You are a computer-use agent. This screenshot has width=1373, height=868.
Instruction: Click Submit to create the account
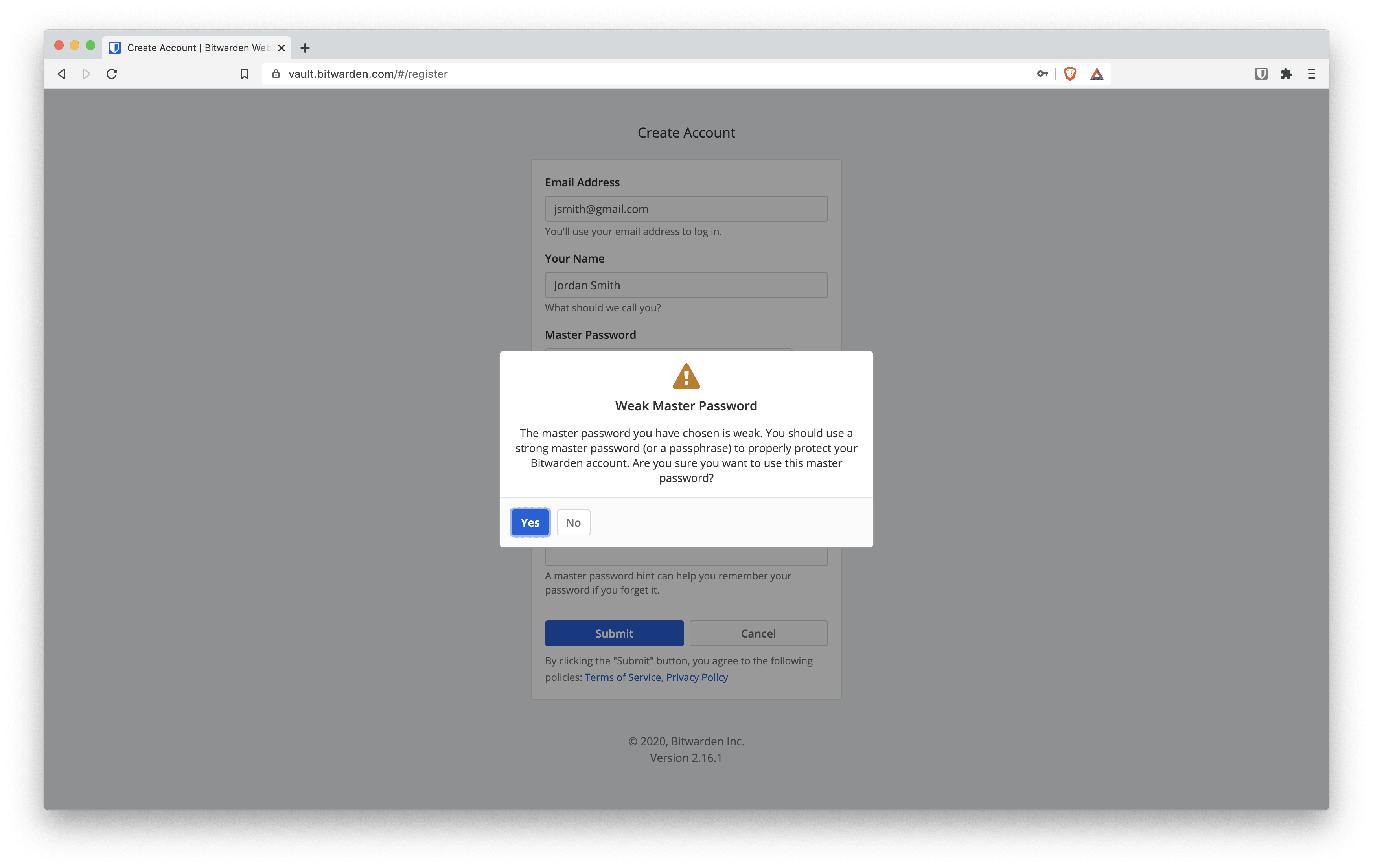coord(614,633)
